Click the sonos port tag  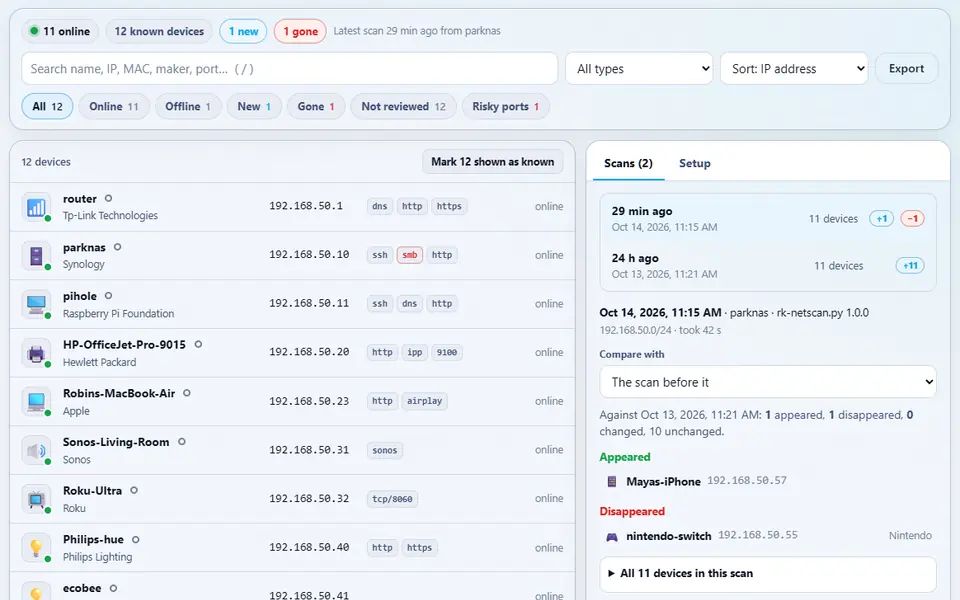click(x=384, y=451)
